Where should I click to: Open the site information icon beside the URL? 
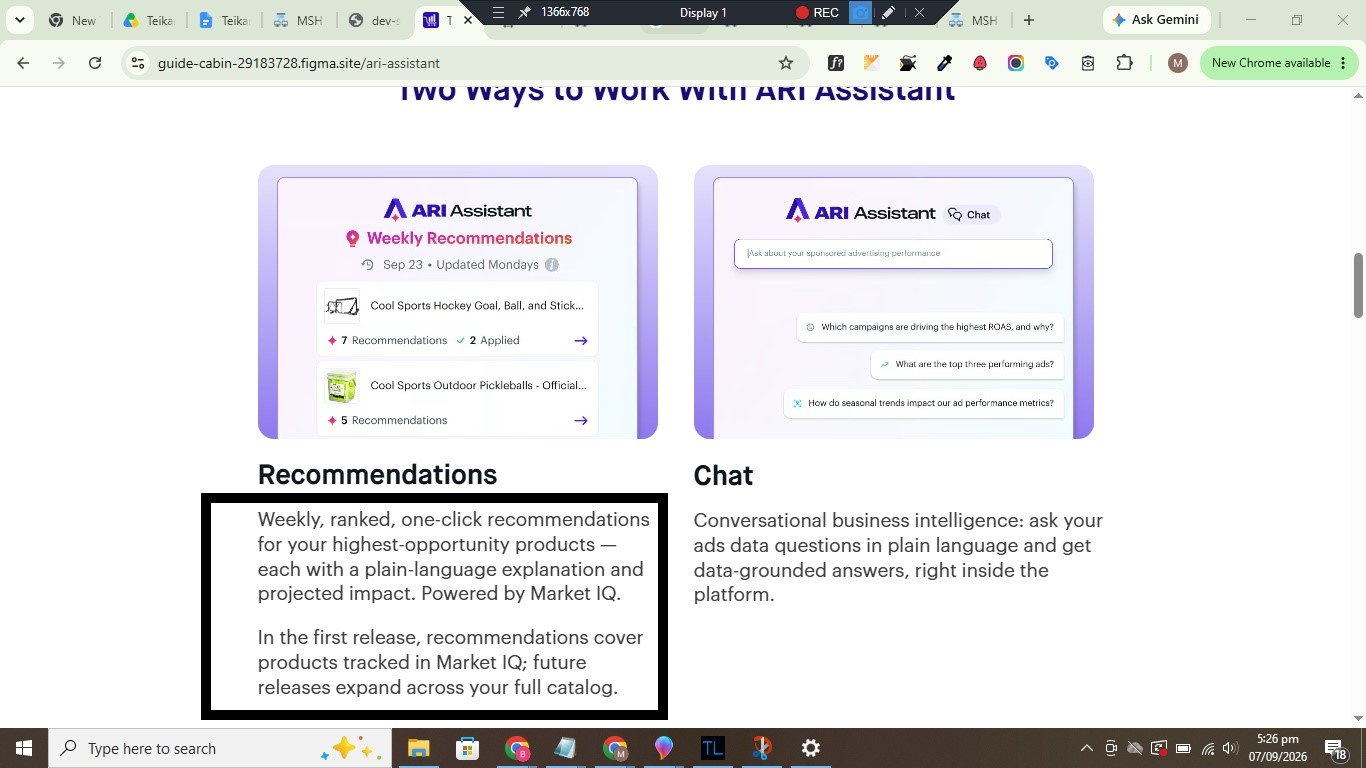pyautogui.click(x=138, y=63)
